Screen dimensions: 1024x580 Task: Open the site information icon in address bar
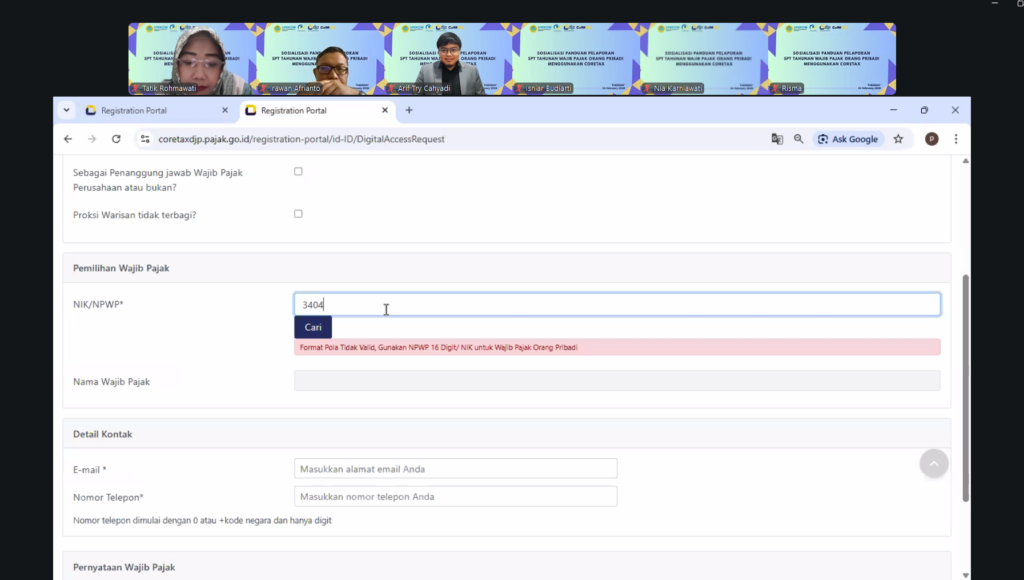coord(145,139)
